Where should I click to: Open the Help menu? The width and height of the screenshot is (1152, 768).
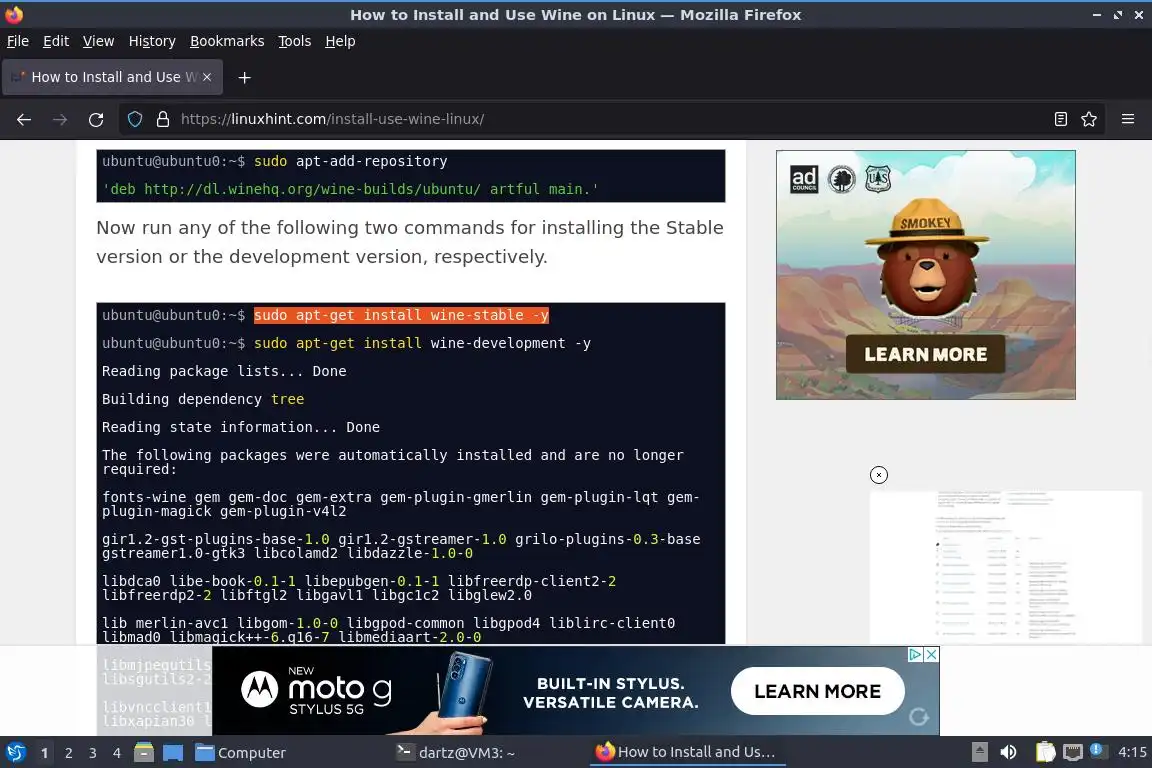click(x=340, y=41)
